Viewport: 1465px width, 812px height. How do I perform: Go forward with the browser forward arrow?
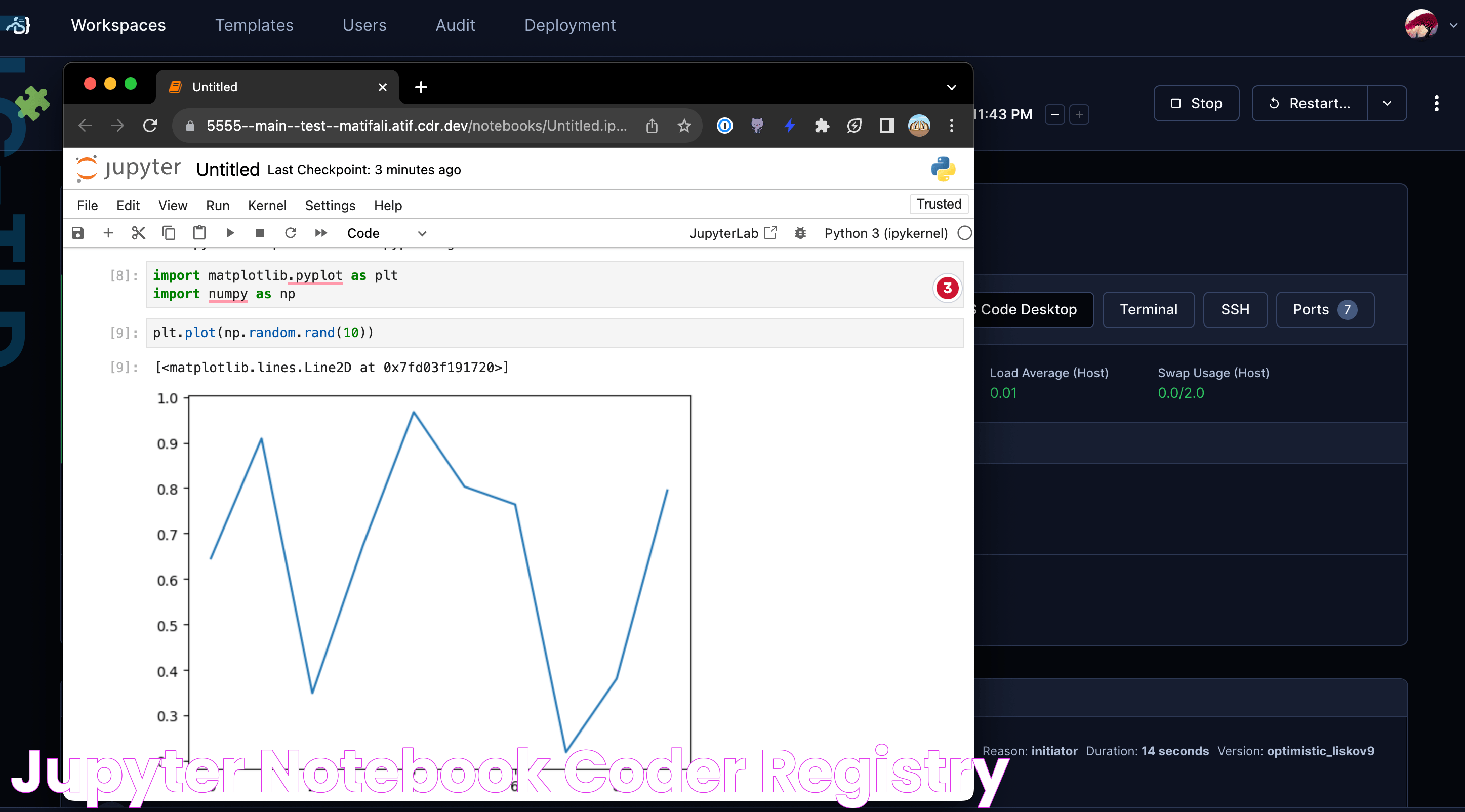pyautogui.click(x=117, y=126)
